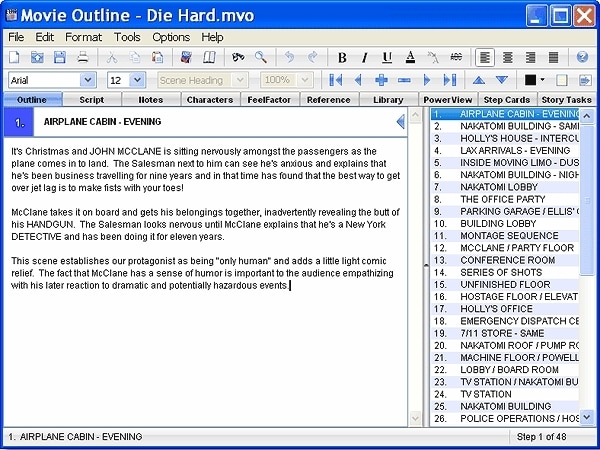
Task: Collapse step header with blue arrow
Action: coord(400,122)
